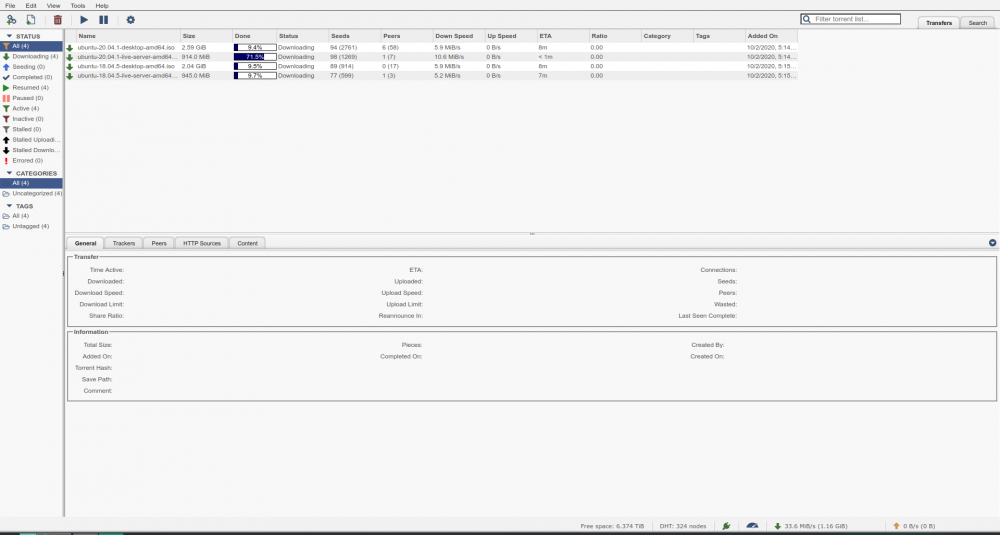Click the red Delete trash icon

pyautogui.click(x=57, y=20)
